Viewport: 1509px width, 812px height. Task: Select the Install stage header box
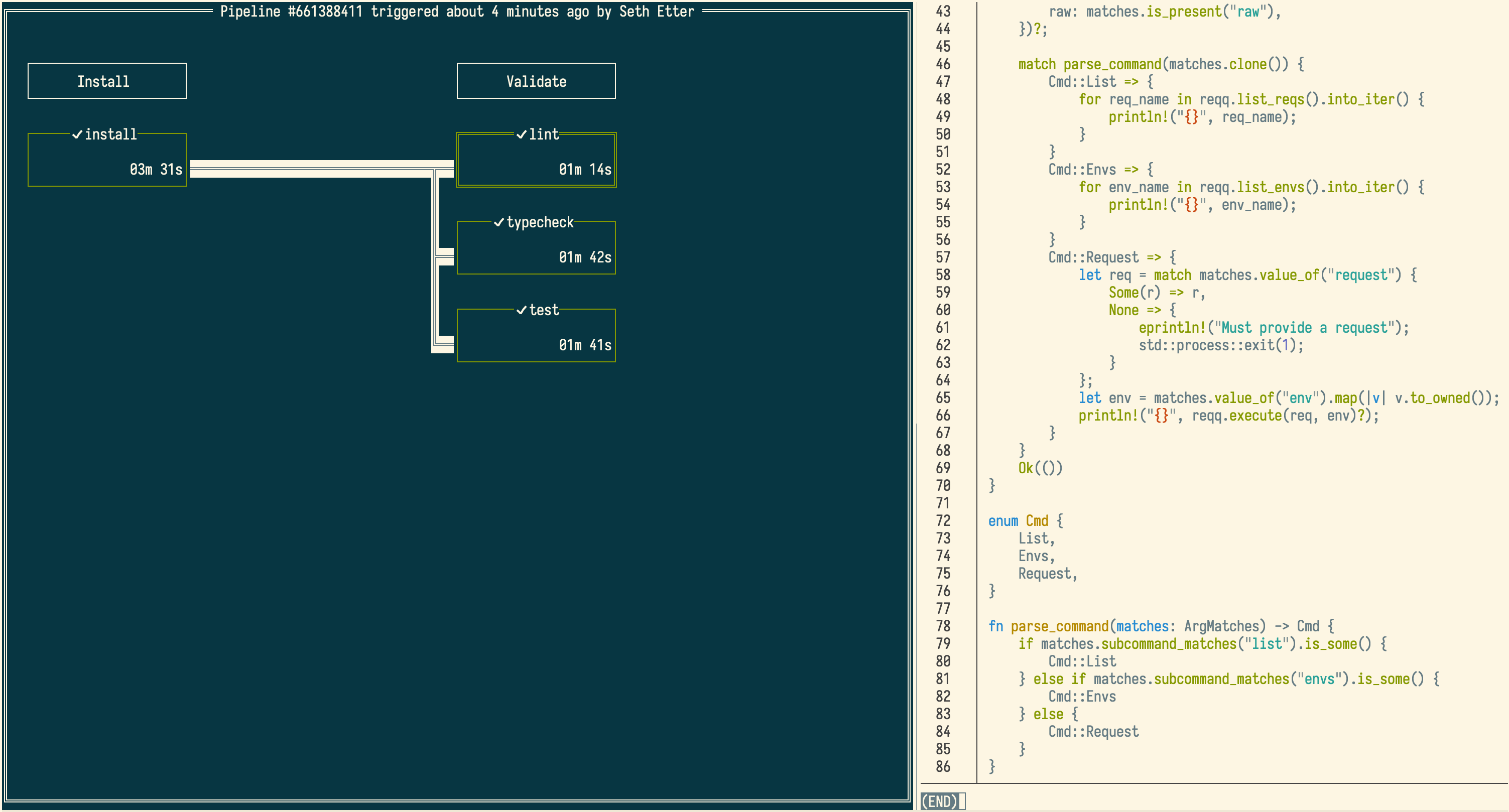click(106, 81)
